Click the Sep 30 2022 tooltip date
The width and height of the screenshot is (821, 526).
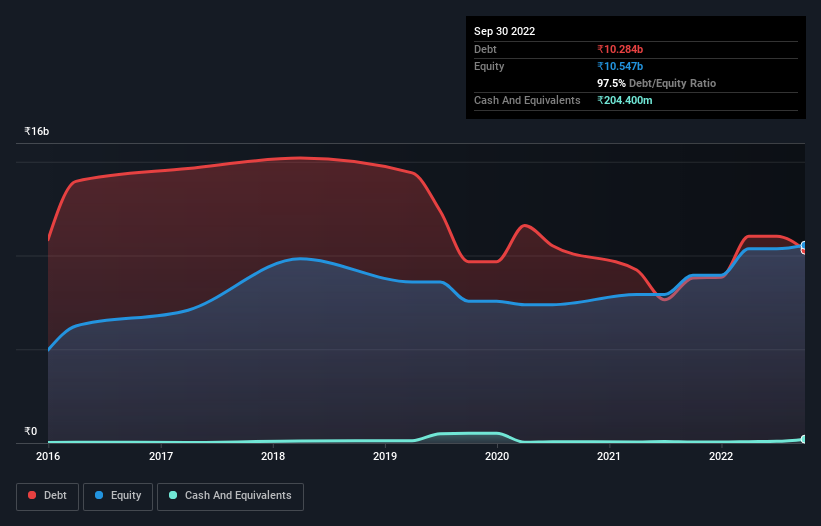504,31
